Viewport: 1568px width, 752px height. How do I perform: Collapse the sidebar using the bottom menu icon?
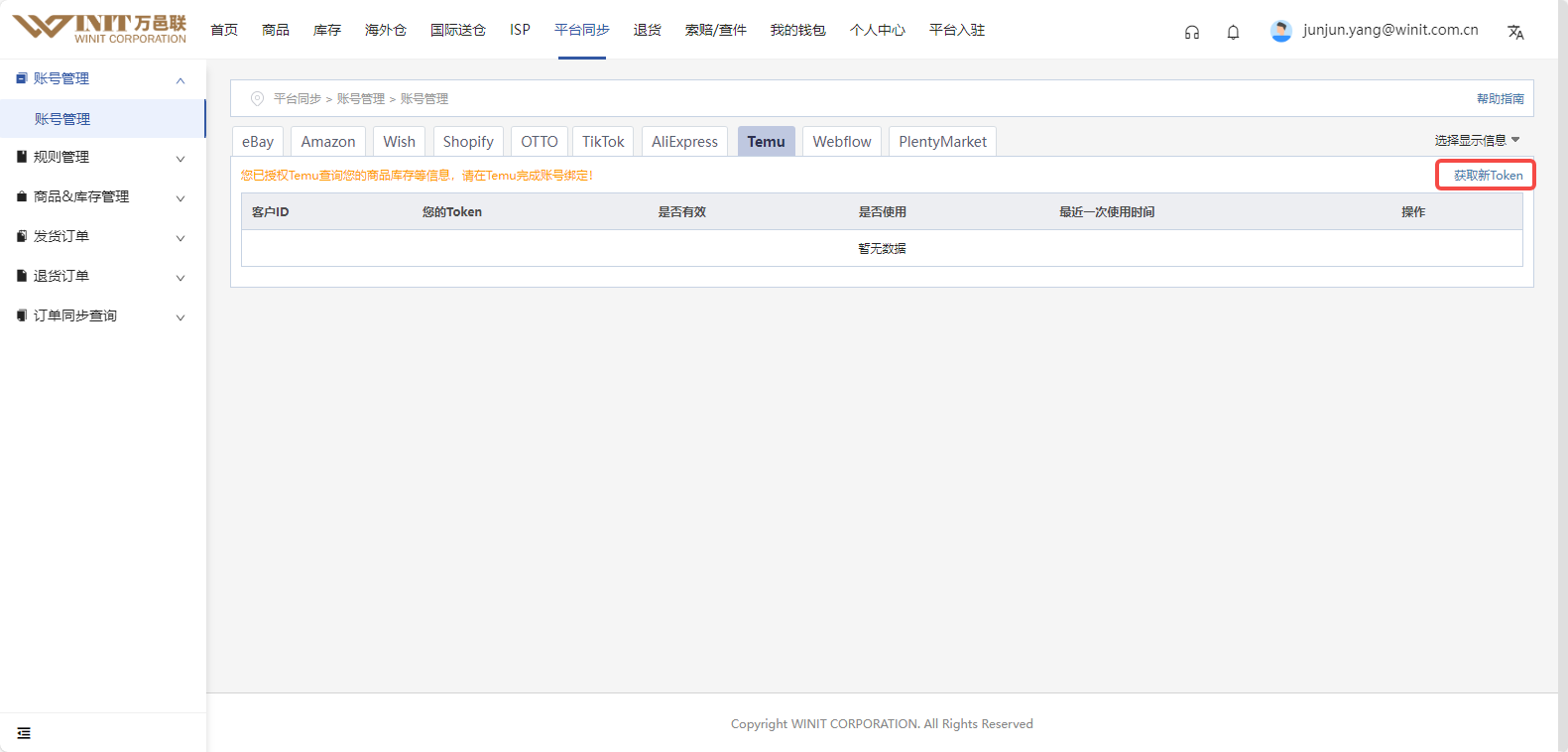24,733
